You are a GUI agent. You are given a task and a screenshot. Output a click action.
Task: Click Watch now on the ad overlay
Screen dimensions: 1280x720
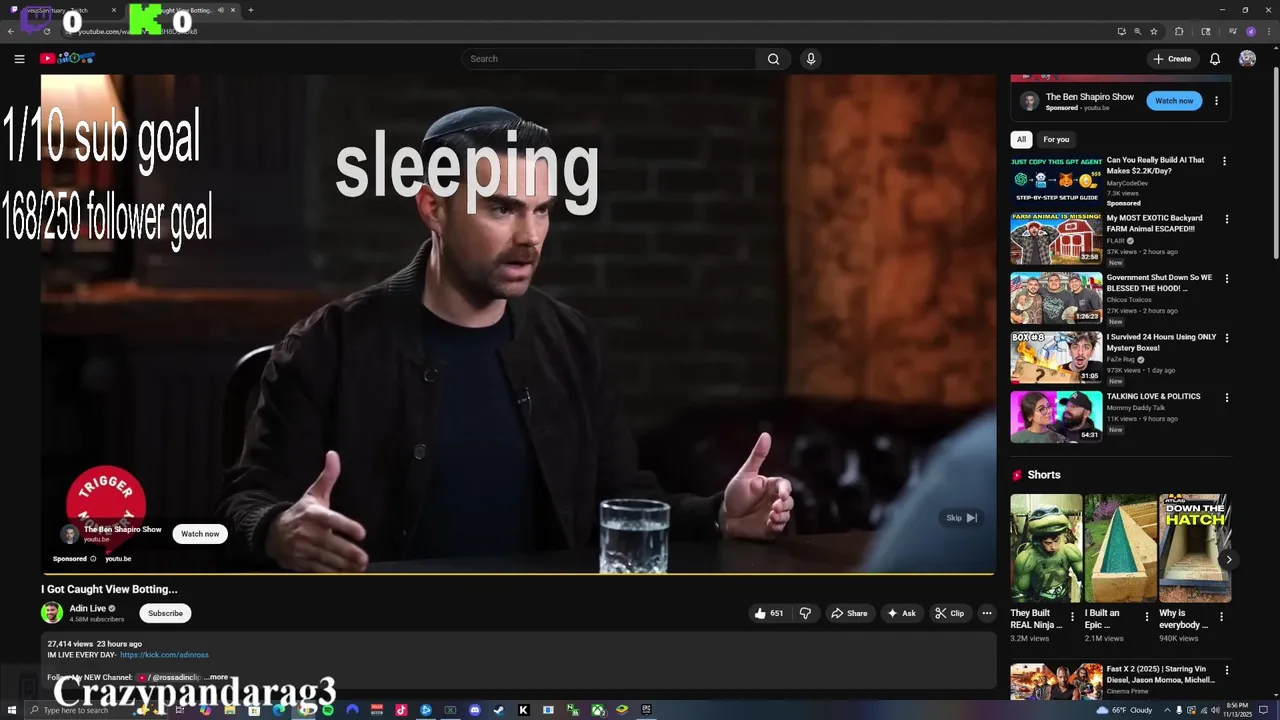(x=200, y=534)
